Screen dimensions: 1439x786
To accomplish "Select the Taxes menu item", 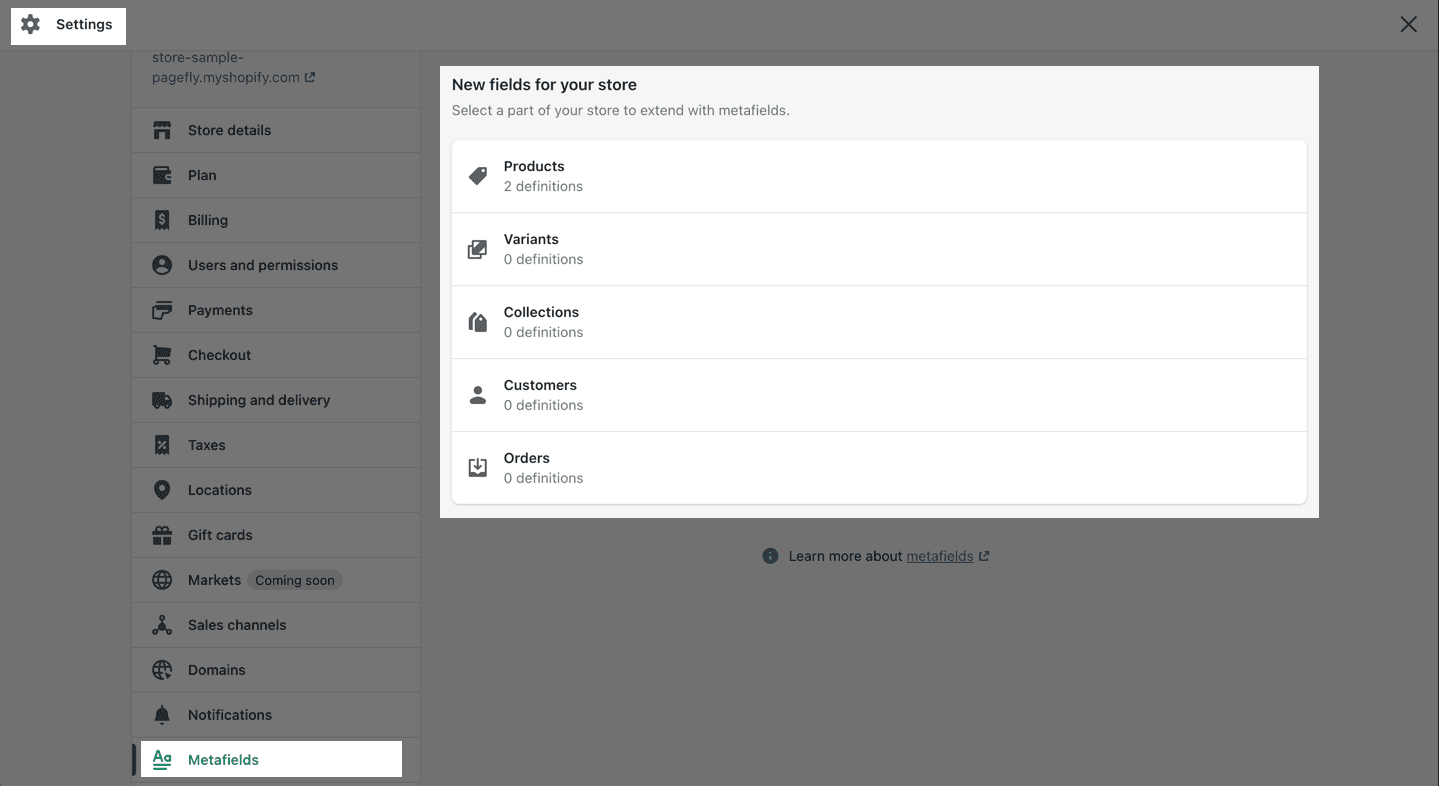I will tap(276, 445).
